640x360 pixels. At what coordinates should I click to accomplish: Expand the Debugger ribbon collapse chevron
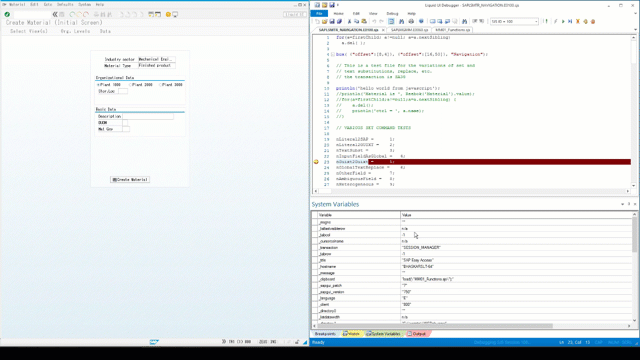click(x=635, y=13)
